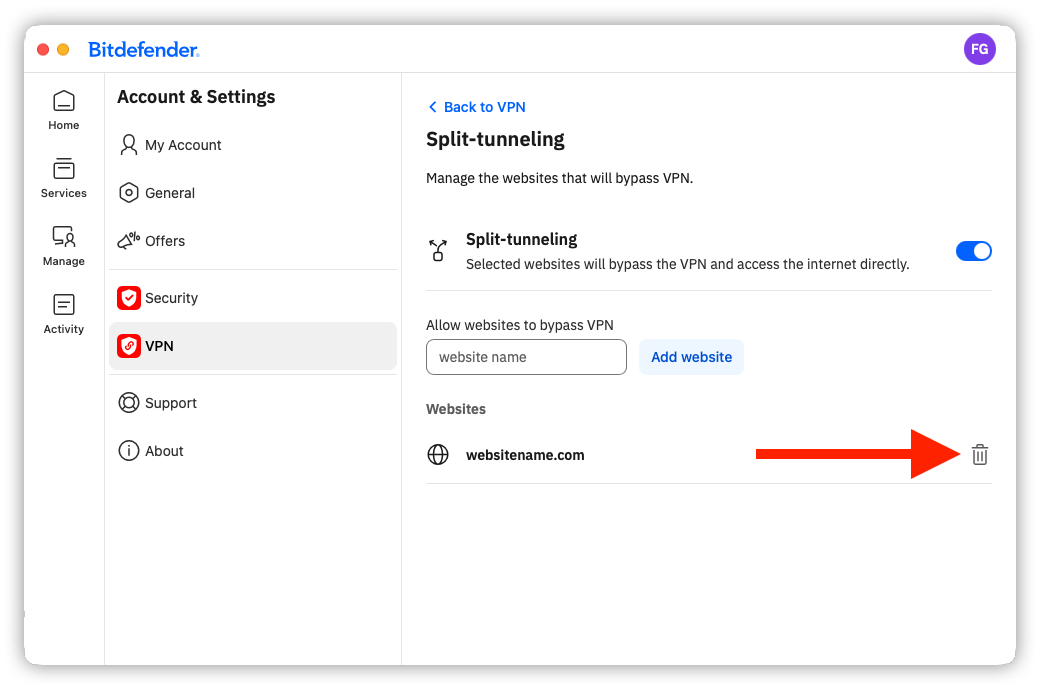This screenshot has height=690, width=1040.
Task: Click the split-tunneling fork icon
Action: click(438, 251)
